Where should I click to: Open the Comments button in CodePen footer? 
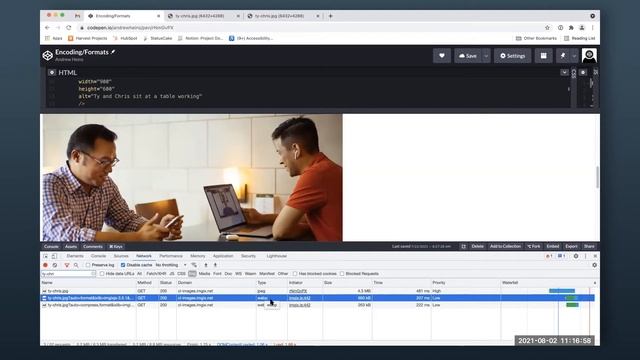[93, 247]
